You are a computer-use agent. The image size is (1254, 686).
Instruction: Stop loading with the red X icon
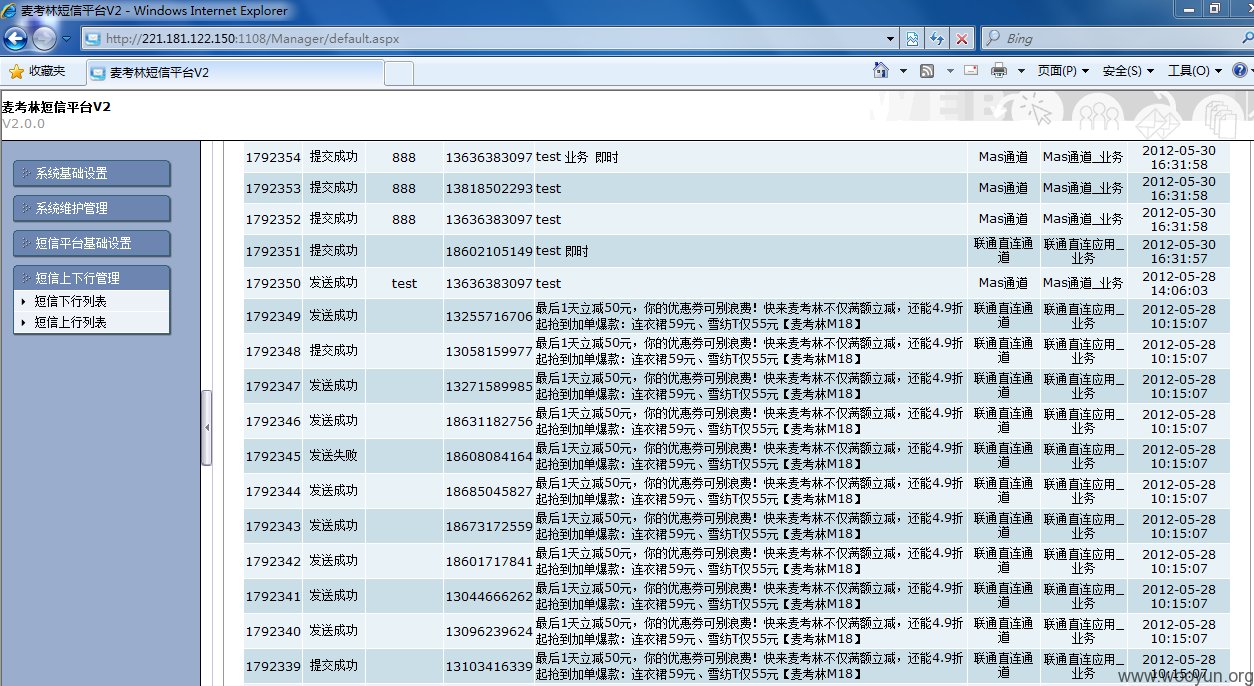[x=962, y=39]
